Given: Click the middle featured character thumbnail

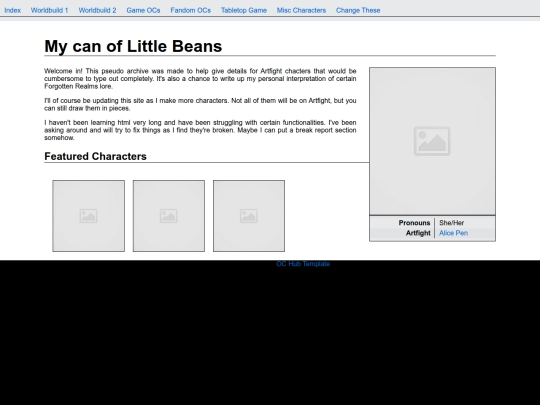Looking at the screenshot, I should 169,216.
